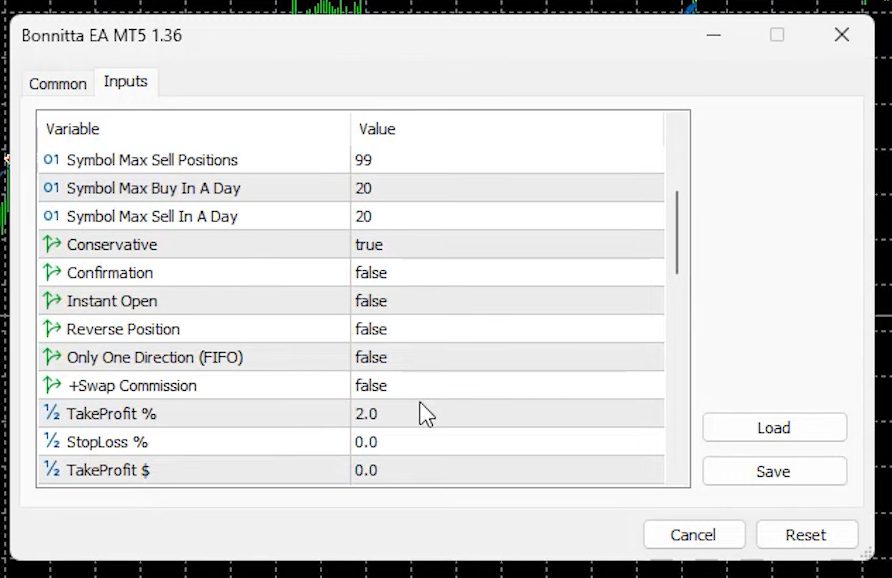Click the boolean icon next to Reverse Position
The image size is (892, 578).
point(52,329)
